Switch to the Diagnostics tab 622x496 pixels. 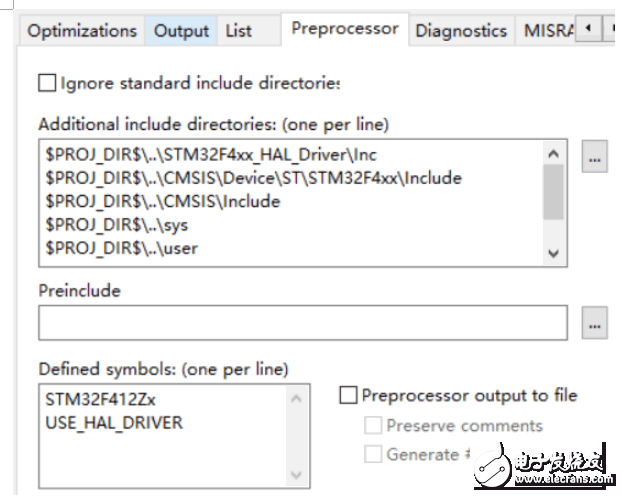[x=461, y=31]
